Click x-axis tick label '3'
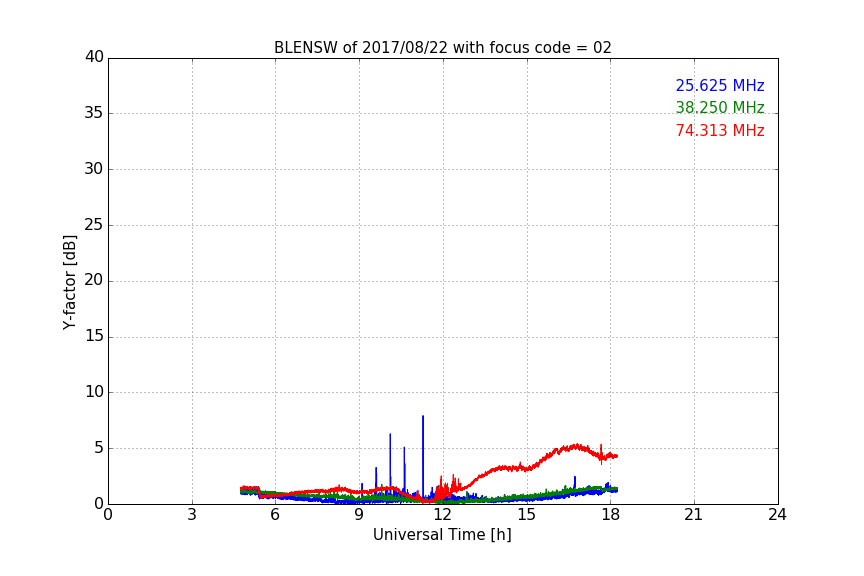The image size is (864, 576). pyautogui.click(x=192, y=515)
